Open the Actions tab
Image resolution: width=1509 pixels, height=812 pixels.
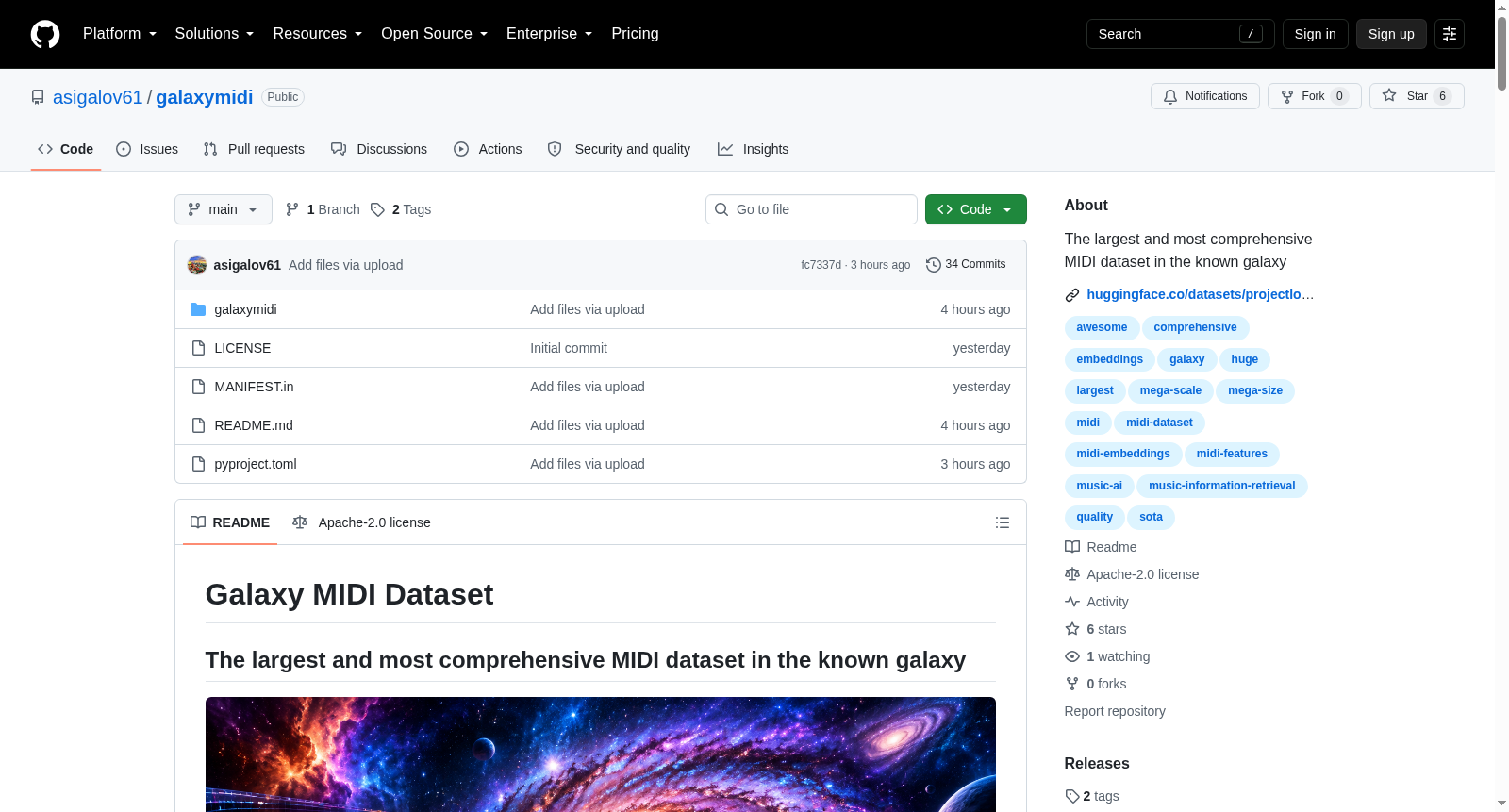[x=488, y=149]
